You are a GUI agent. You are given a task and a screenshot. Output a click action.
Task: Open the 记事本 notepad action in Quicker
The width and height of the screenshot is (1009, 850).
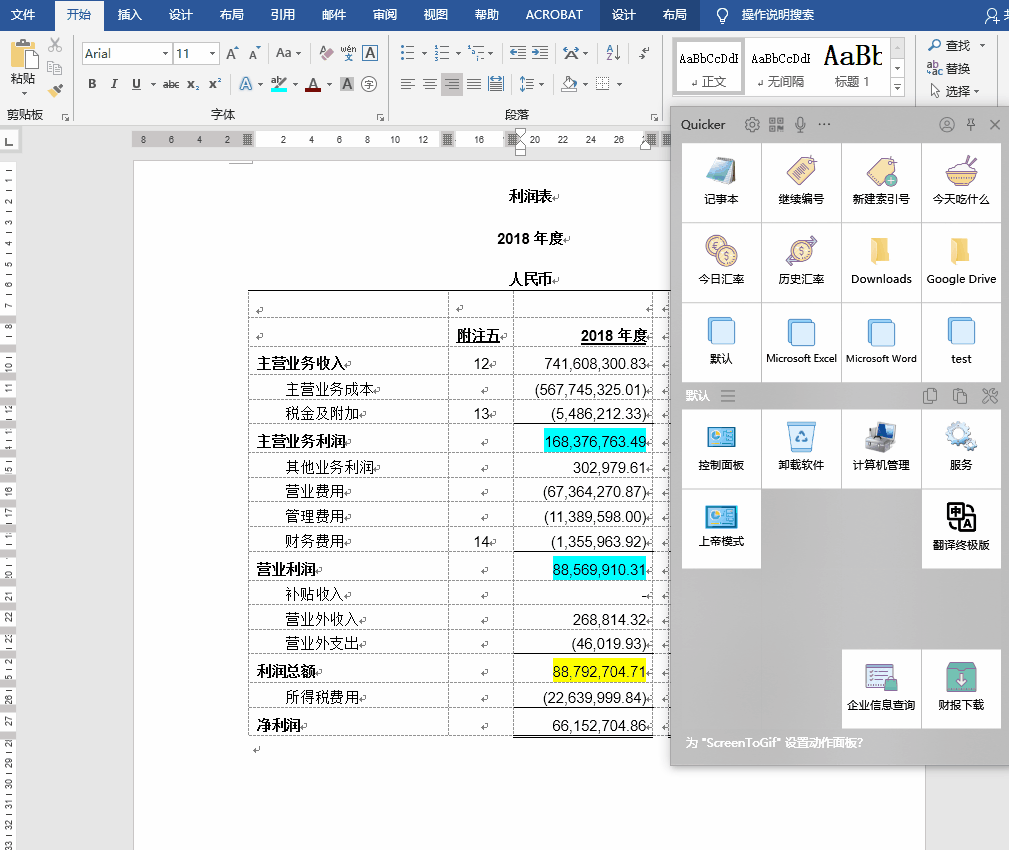721,181
